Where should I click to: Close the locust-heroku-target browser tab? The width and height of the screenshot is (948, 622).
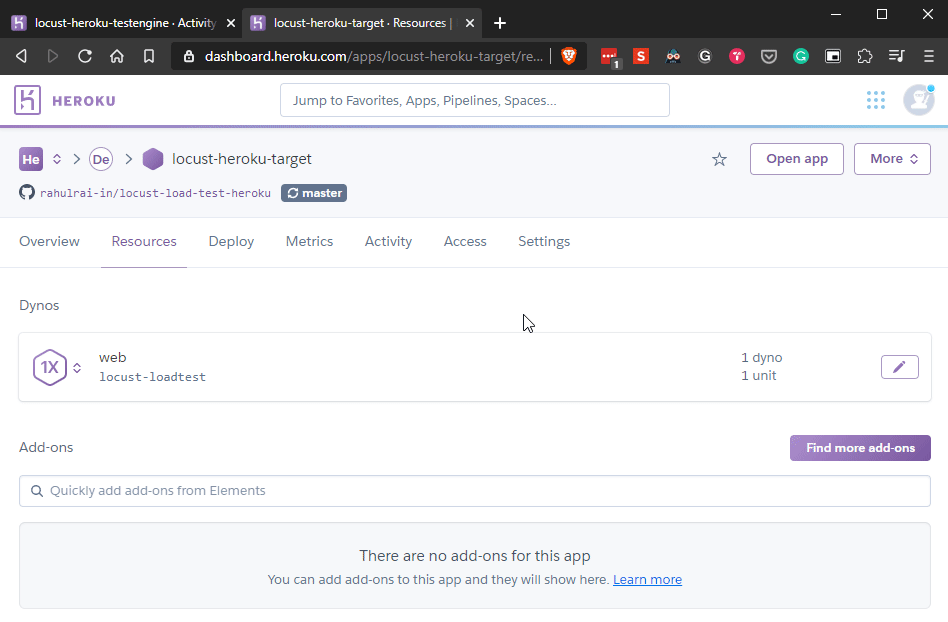[x=470, y=23]
